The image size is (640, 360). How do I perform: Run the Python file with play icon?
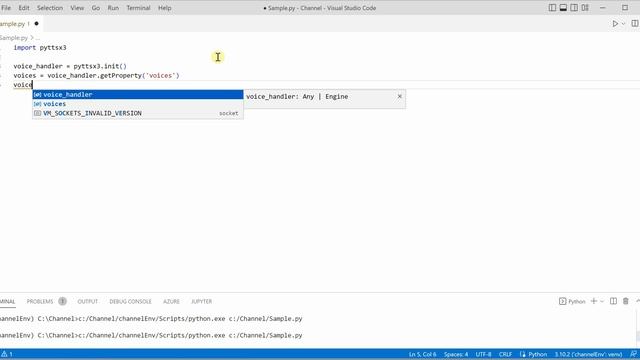[615, 24]
